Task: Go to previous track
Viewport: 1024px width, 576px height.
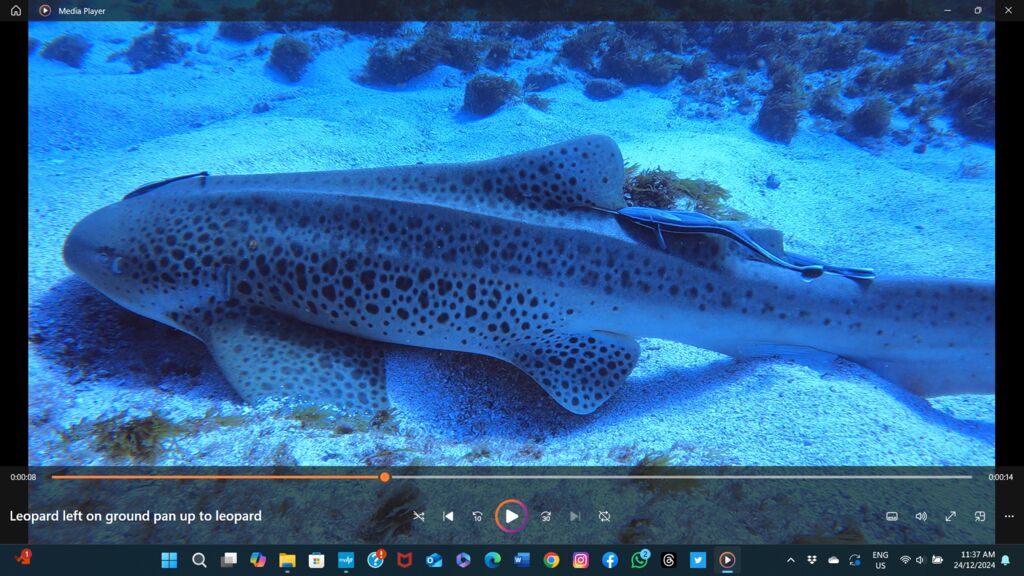Action: click(x=448, y=516)
